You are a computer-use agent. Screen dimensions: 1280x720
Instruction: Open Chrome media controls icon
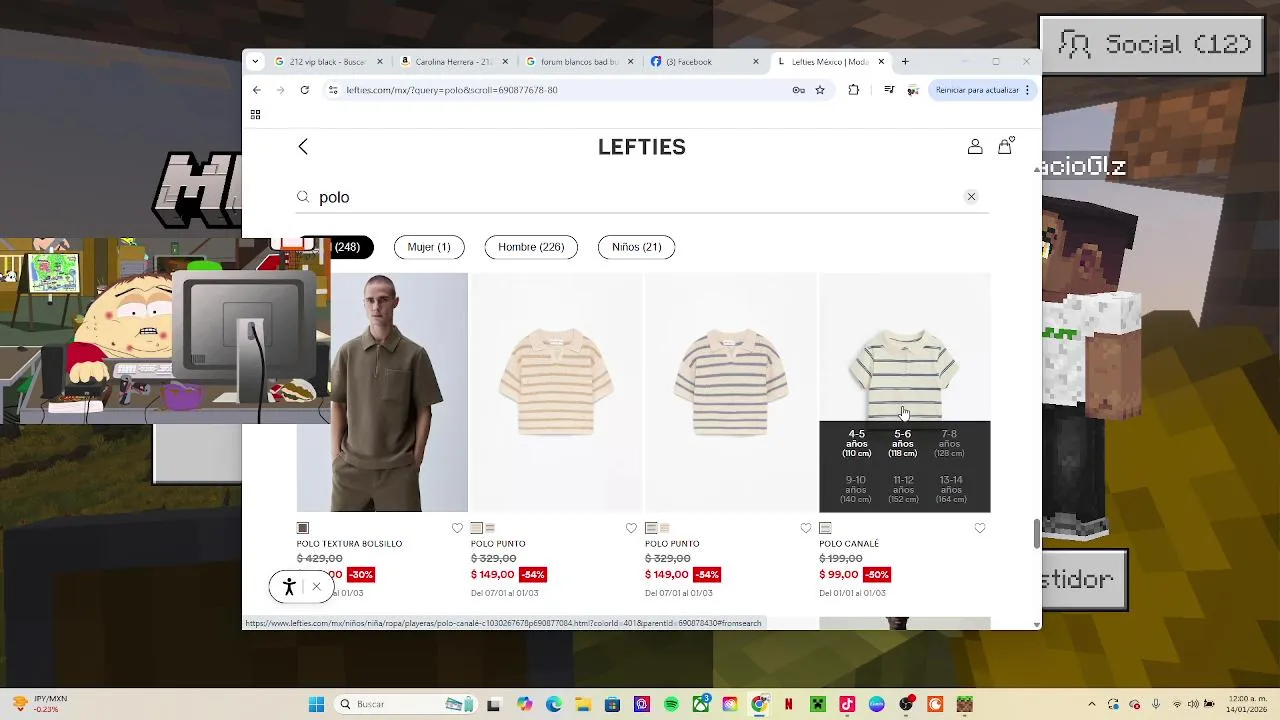tap(889, 90)
